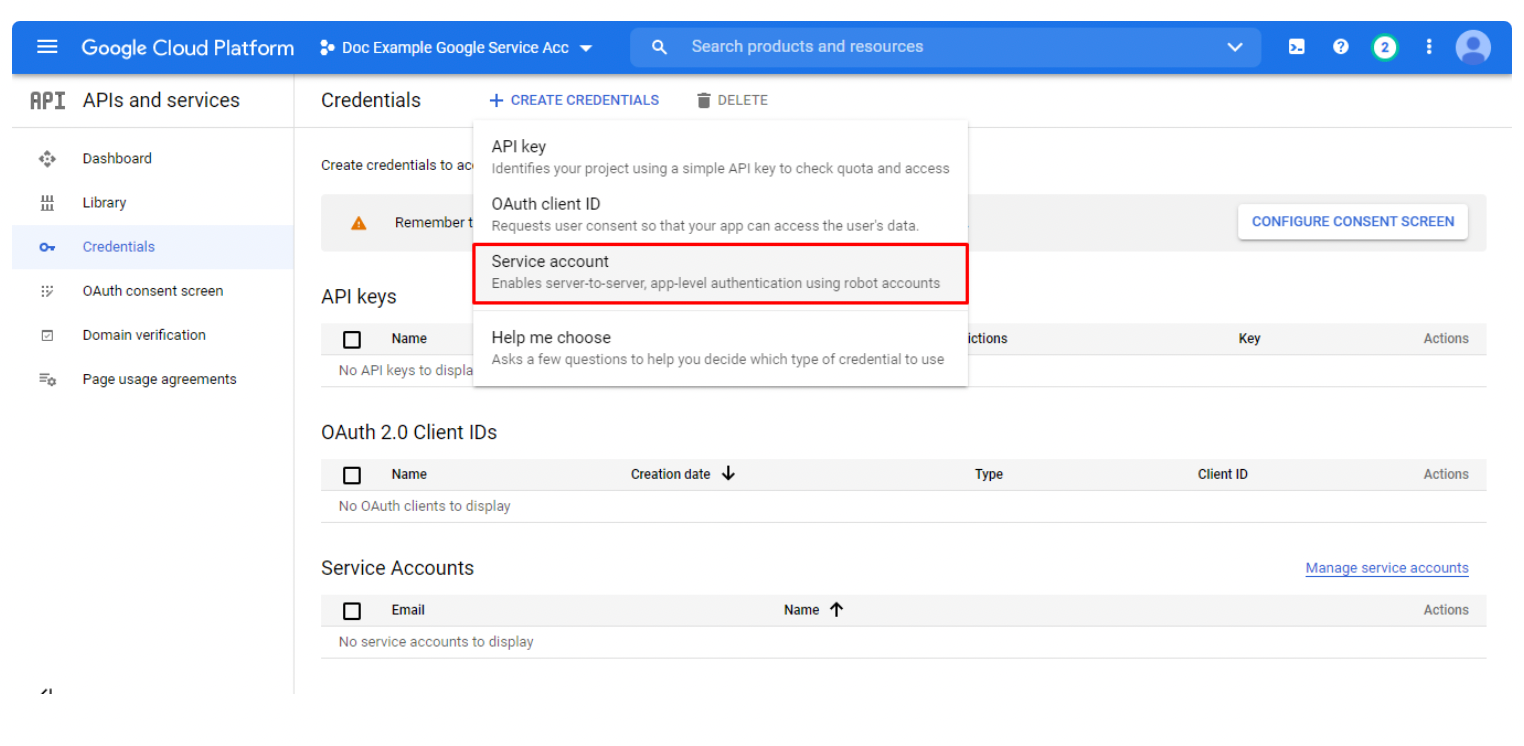The height and width of the screenshot is (746, 1524).
Task: Click the APIs and services heading
Action: (x=161, y=100)
